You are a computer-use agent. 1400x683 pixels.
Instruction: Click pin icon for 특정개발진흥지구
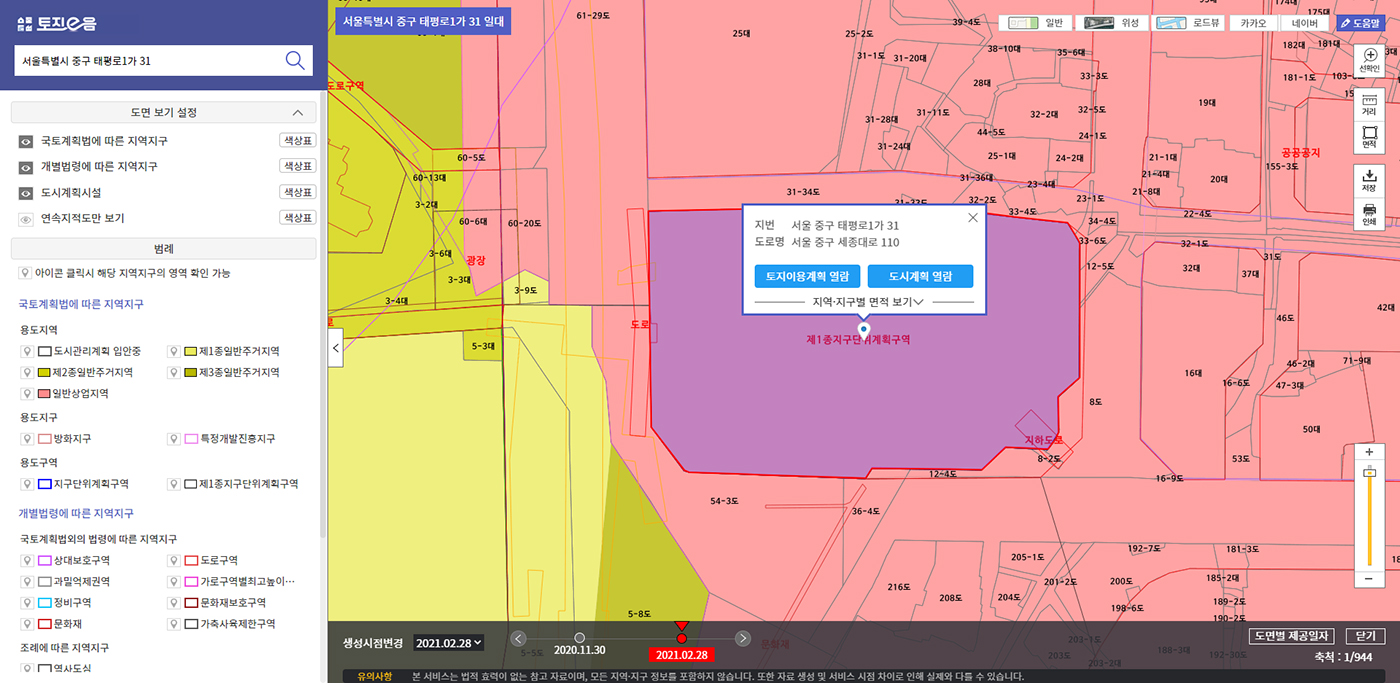tap(174, 438)
